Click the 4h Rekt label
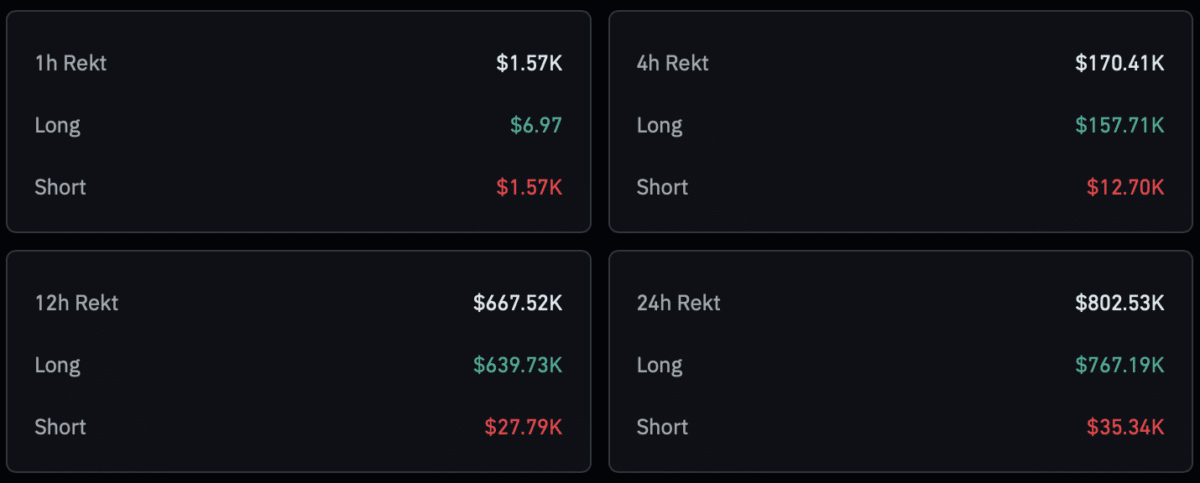 (673, 63)
